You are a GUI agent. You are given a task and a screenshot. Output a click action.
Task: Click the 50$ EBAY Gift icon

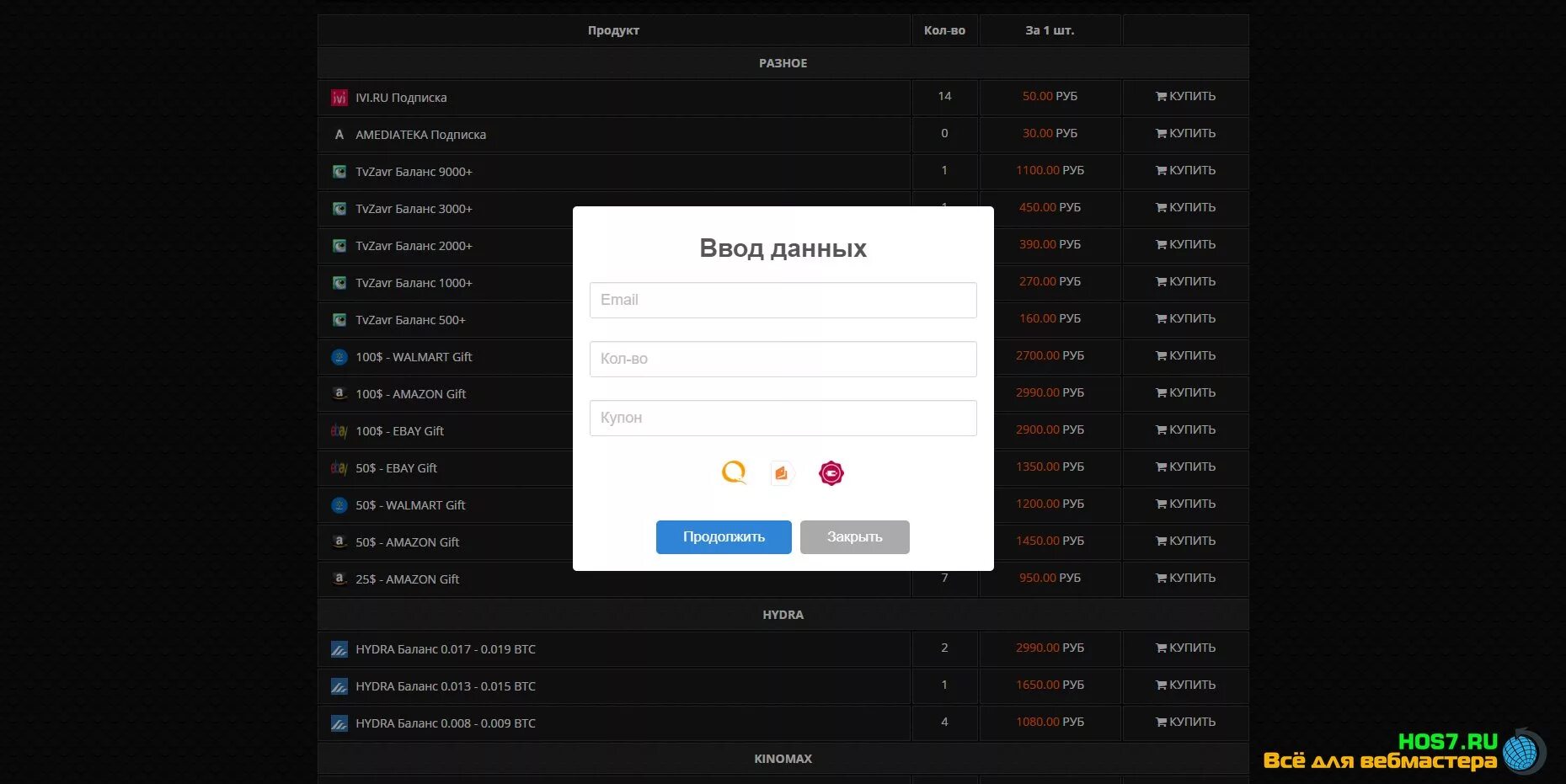point(339,468)
